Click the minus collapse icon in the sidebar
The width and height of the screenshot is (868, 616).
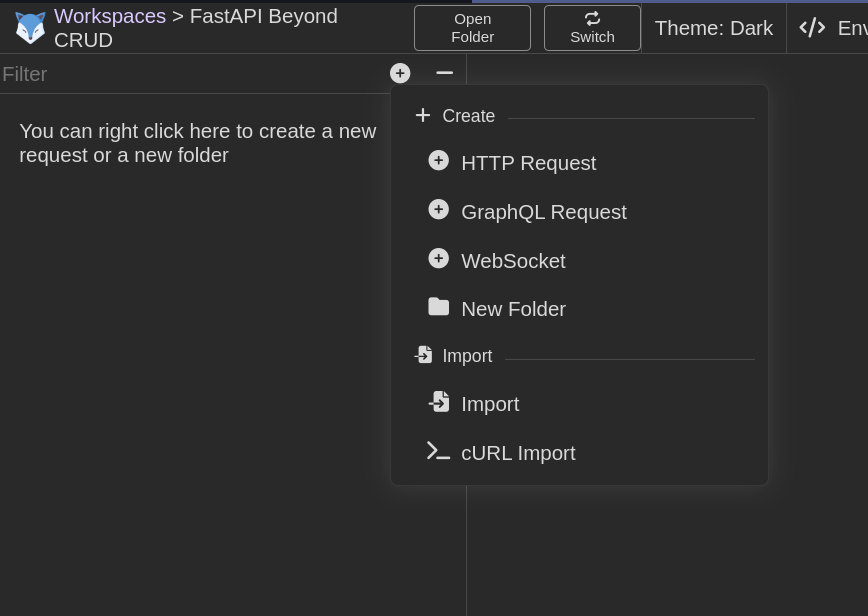(x=444, y=73)
